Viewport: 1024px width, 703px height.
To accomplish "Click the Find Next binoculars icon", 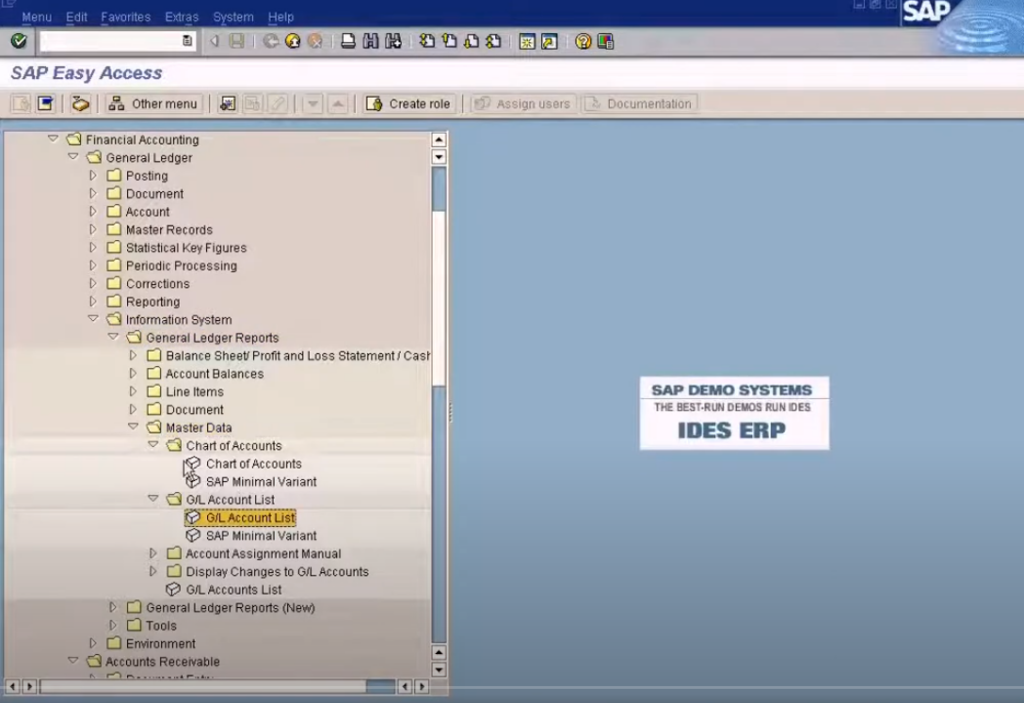I will tap(393, 41).
